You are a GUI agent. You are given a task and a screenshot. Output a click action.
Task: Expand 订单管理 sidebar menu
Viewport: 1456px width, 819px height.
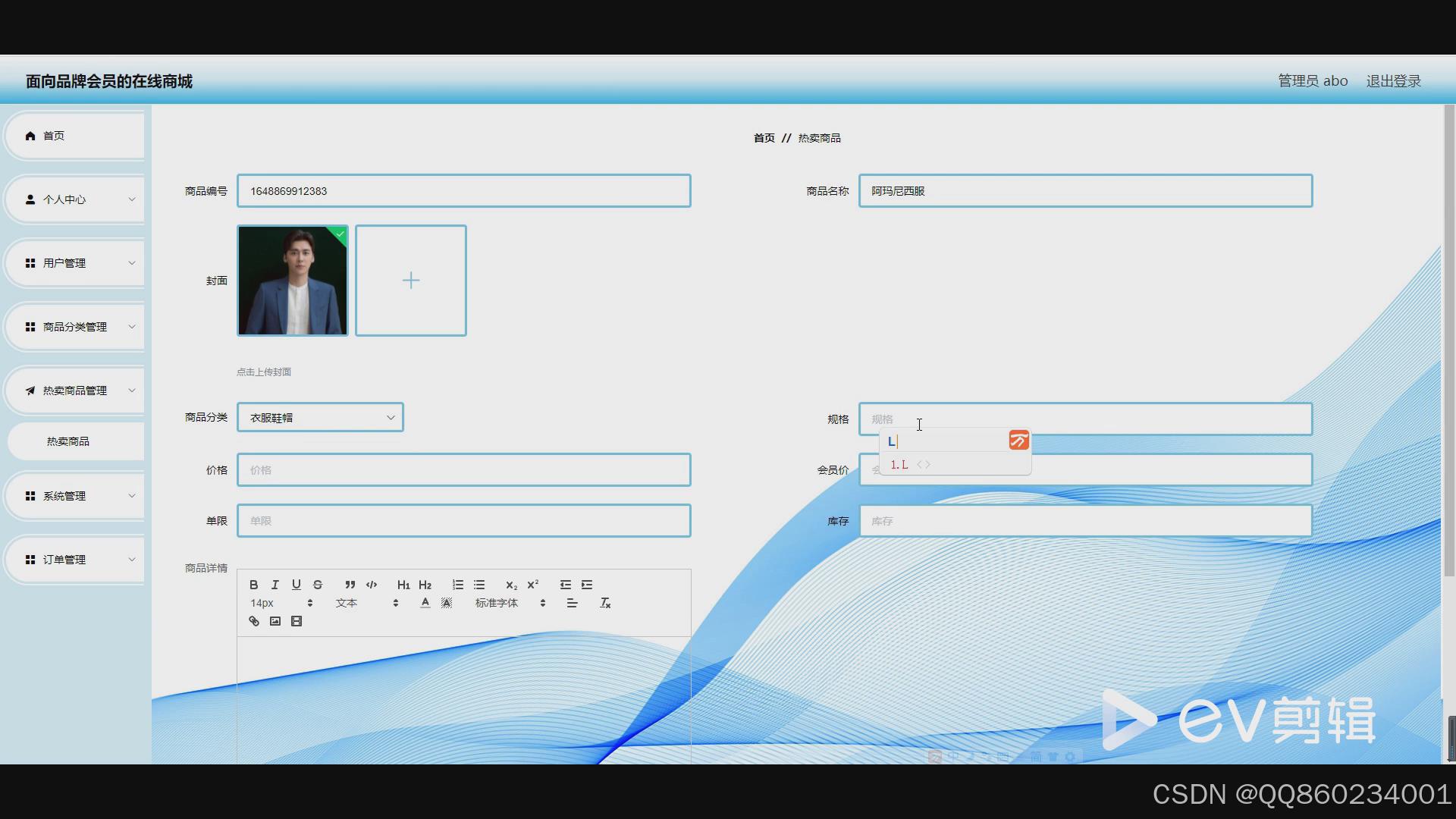pos(74,560)
